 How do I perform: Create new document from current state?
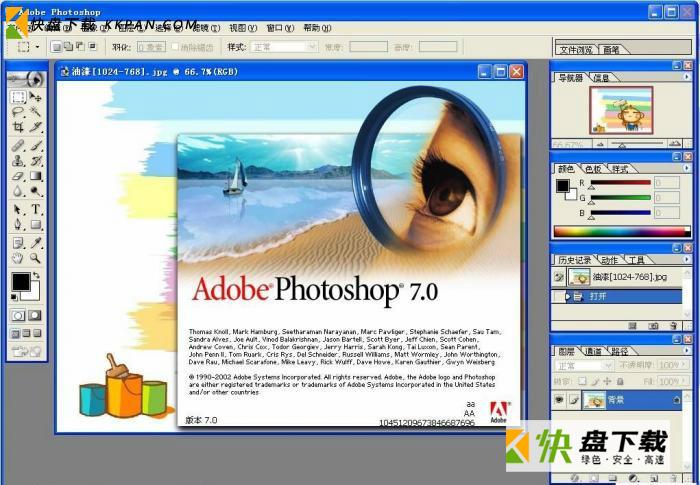(633, 326)
